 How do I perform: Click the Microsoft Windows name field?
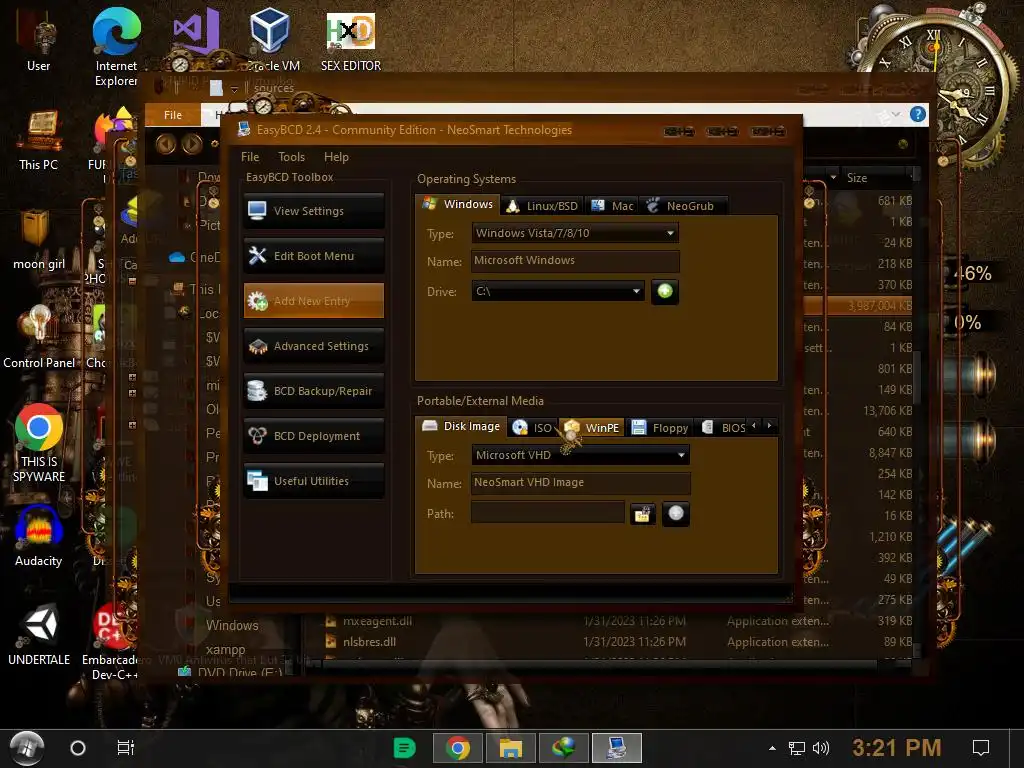click(575, 261)
